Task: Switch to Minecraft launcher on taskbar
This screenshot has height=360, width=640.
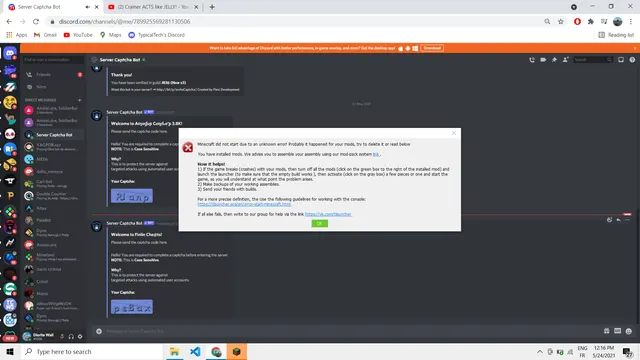Action: pyautogui.click(x=237, y=351)
